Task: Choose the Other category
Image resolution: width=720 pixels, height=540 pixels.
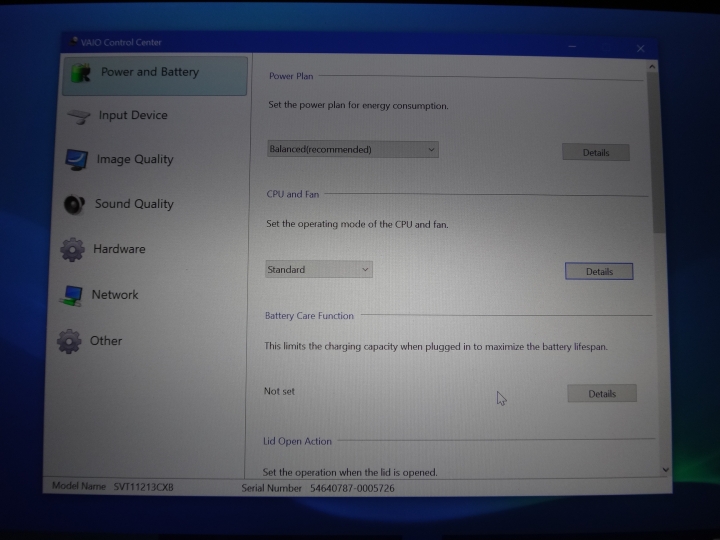Action: click(106, 341)
